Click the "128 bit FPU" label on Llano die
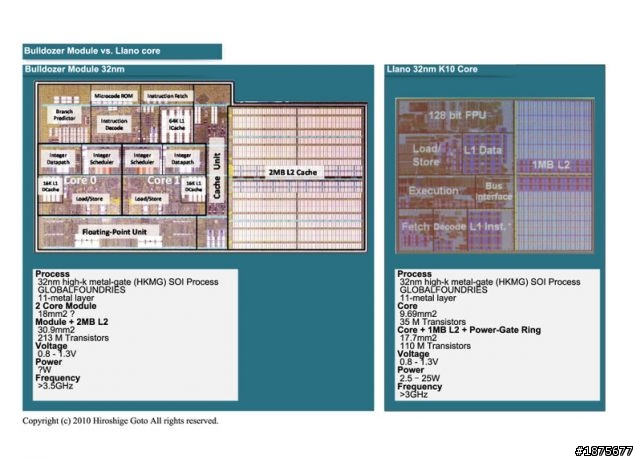 pos(457,115)
